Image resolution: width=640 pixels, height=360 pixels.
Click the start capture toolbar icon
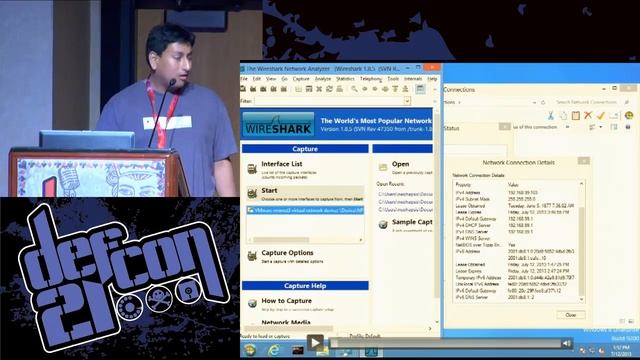coord(263,89)
